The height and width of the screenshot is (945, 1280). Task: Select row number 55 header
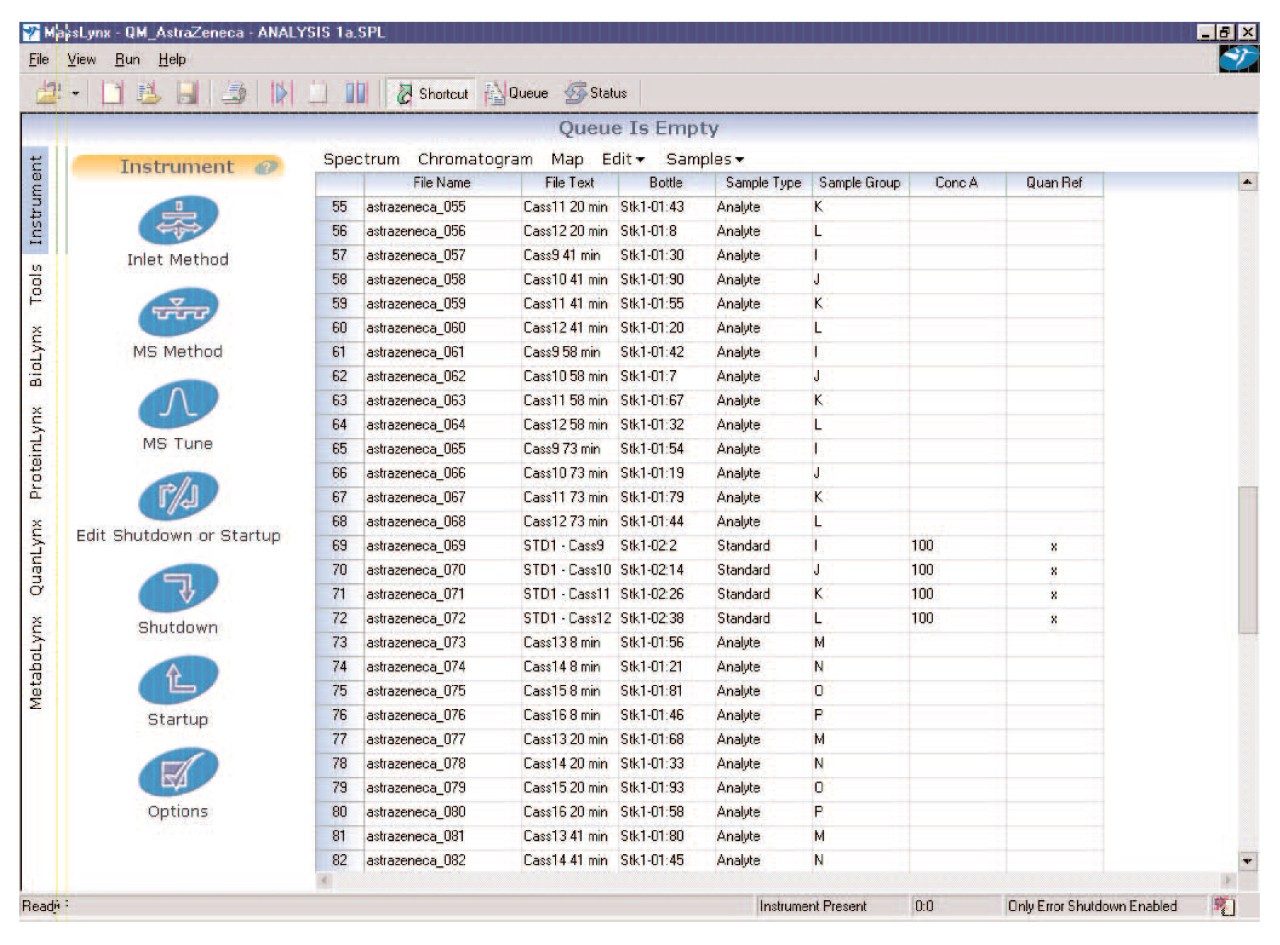click(x=339, y=207)
